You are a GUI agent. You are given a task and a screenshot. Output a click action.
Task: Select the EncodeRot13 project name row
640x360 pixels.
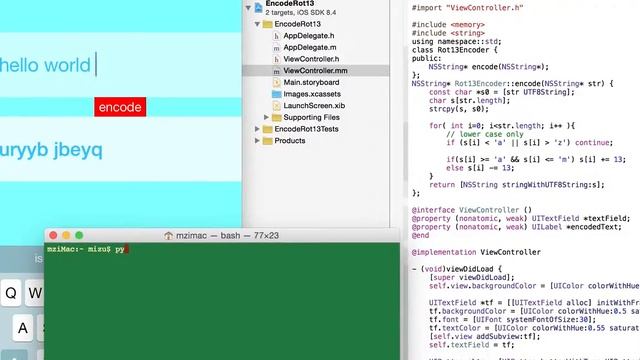290,4
